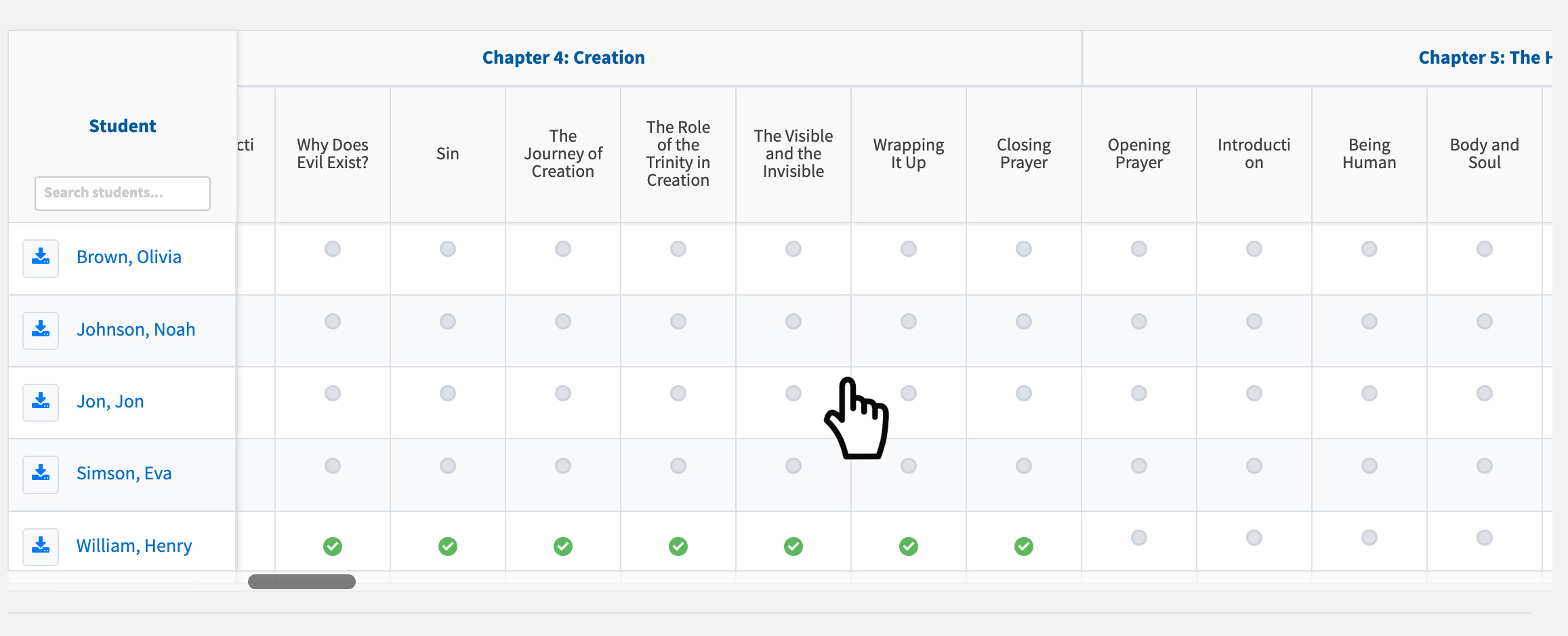The image size is (1568, 636).
Task: Click William Henry's green check under Sin
Action: 448,546
